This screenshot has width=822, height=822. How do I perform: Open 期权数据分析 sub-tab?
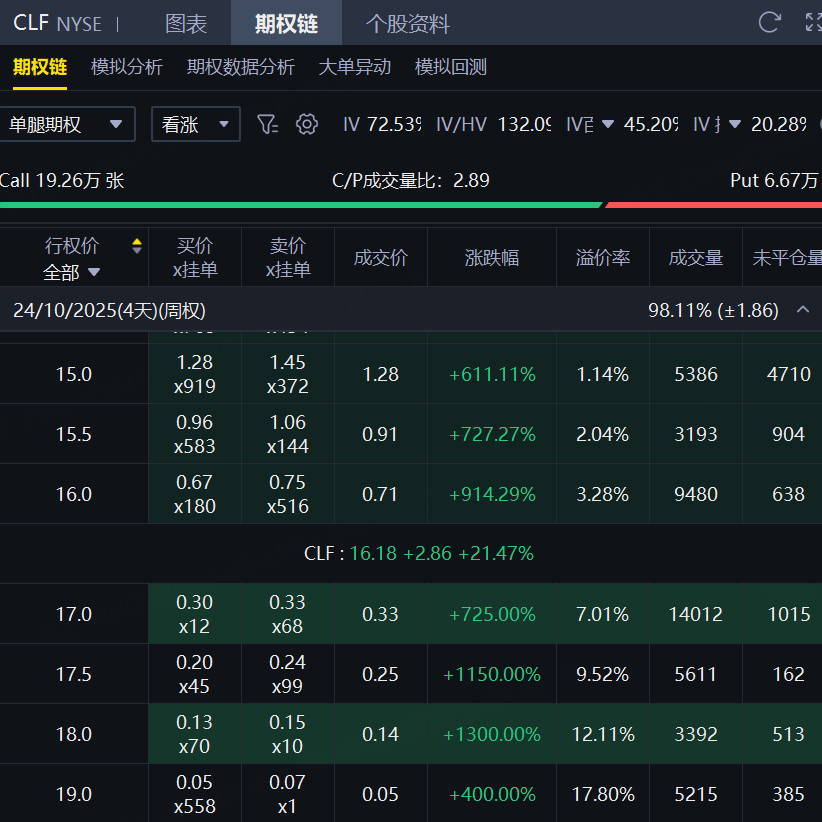(240, 67)
